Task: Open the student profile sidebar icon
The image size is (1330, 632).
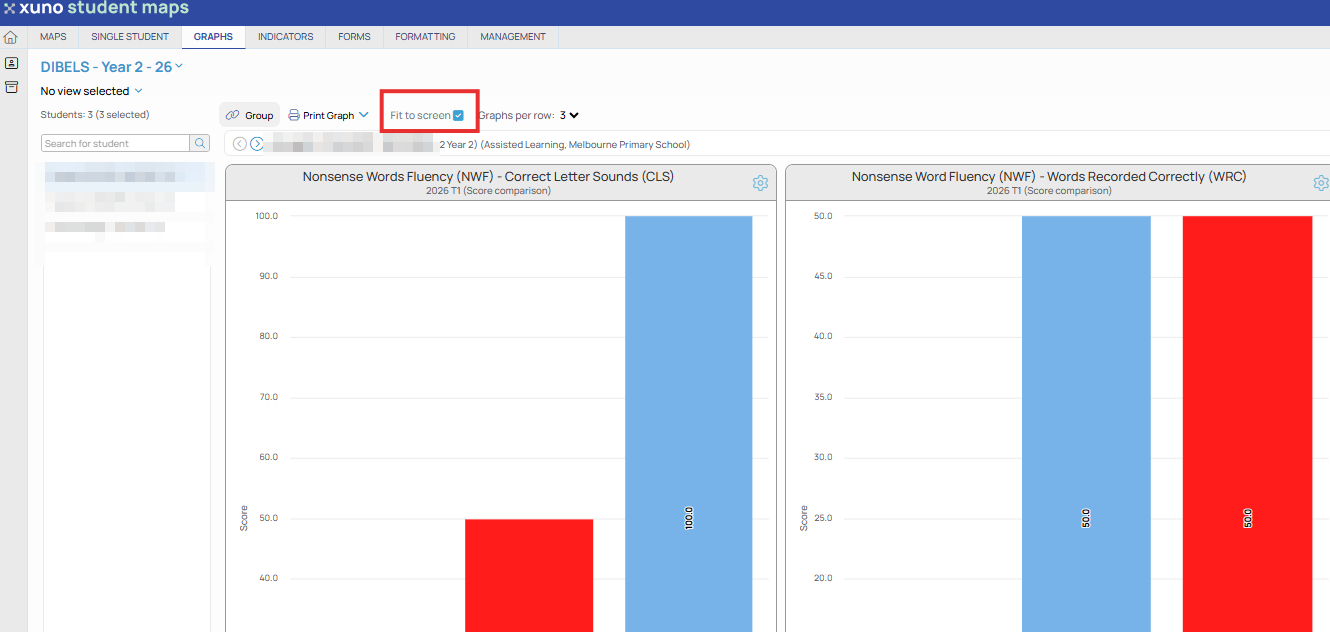Action: click(x=11, y=63)
